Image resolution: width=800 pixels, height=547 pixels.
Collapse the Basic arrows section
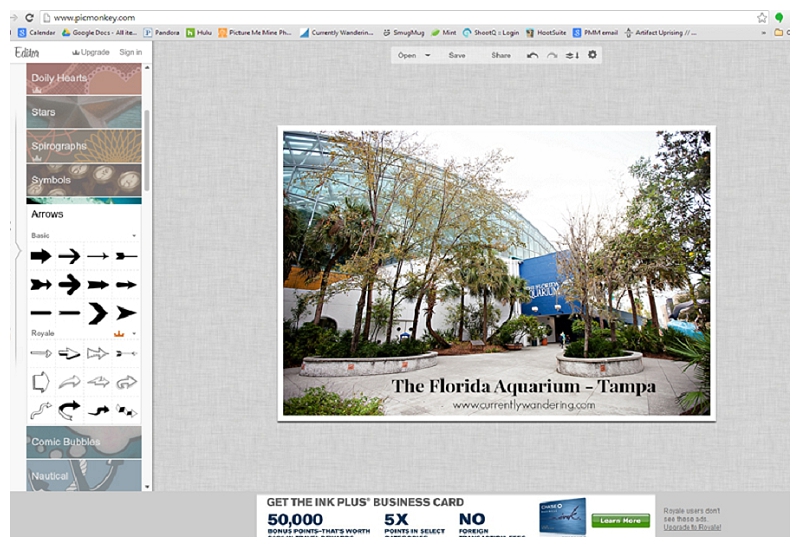coord(134,236)
